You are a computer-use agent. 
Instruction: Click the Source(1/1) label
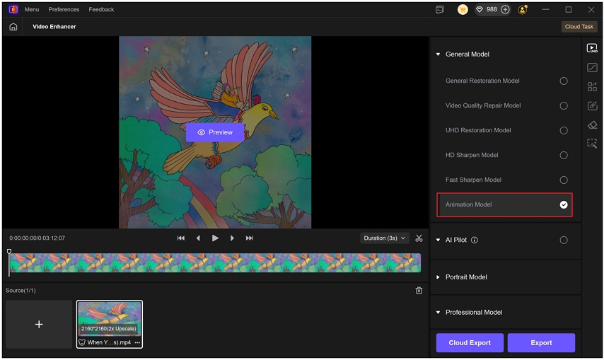coord(21,290)
